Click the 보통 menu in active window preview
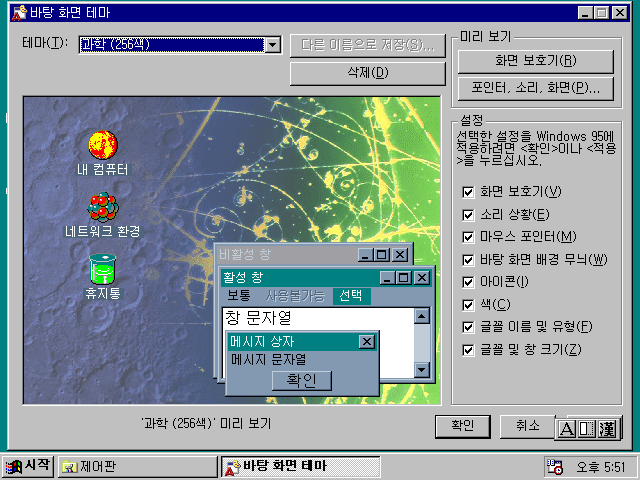Screen dimensions: 640x480 point(239,296)
